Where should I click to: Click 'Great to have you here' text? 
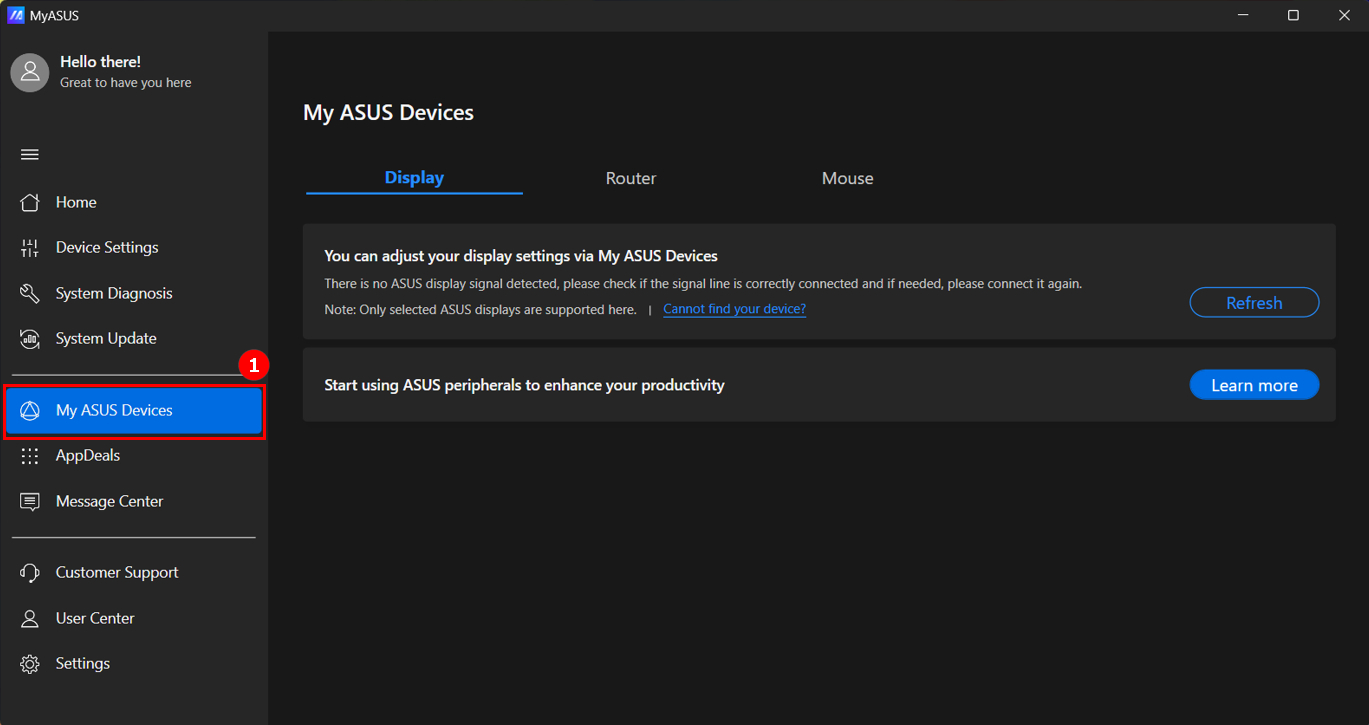pos(125,83)
